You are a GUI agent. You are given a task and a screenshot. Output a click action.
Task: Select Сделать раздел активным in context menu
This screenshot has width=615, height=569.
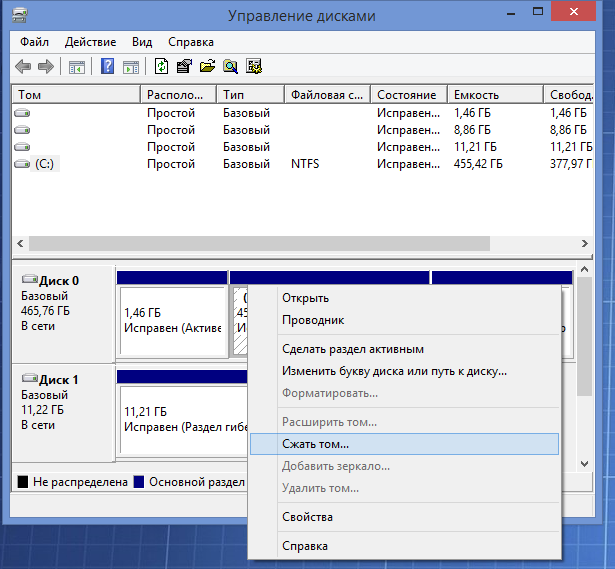[404, 349]
